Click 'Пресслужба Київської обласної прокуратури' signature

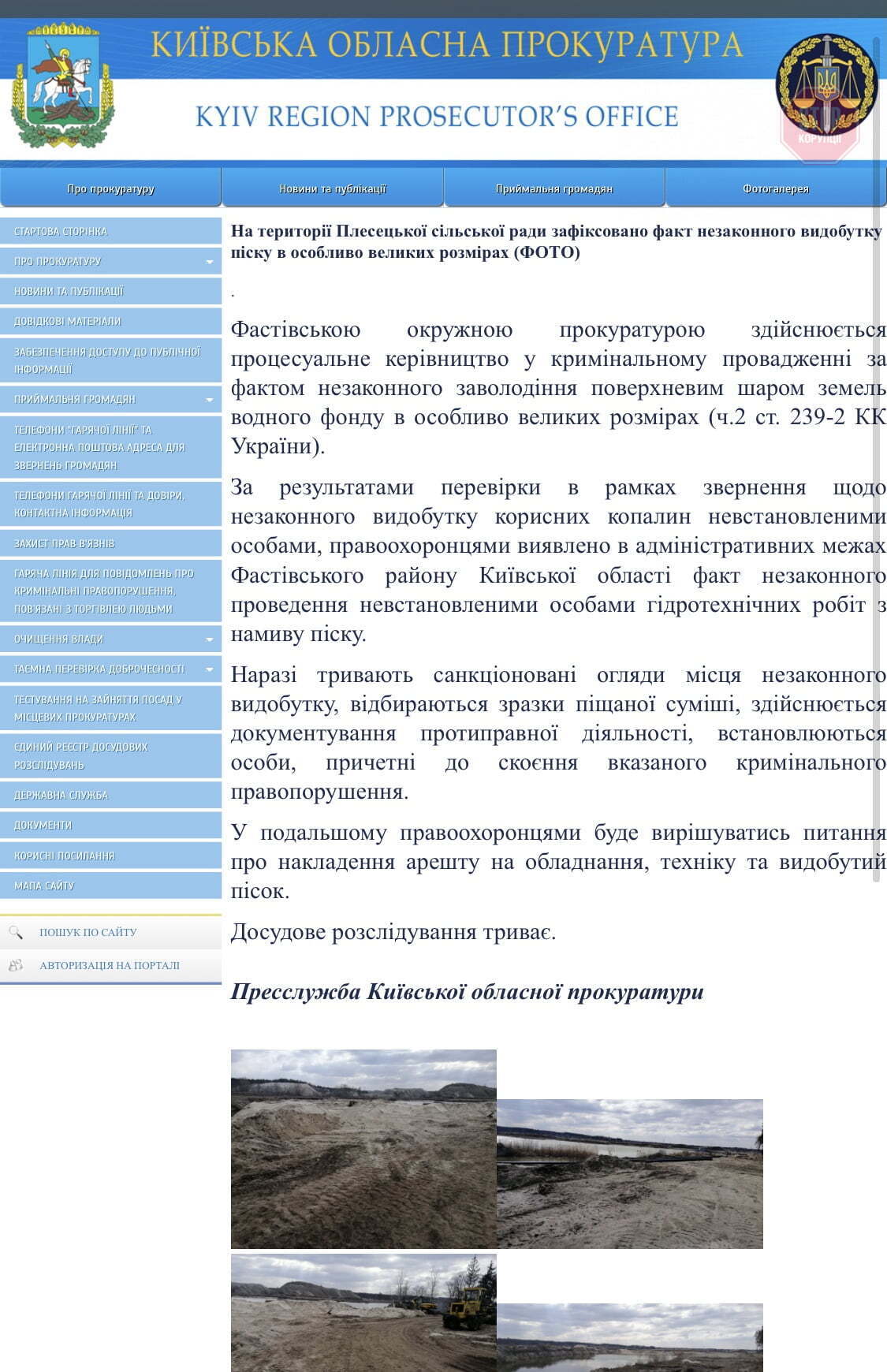tap(467, 991)
